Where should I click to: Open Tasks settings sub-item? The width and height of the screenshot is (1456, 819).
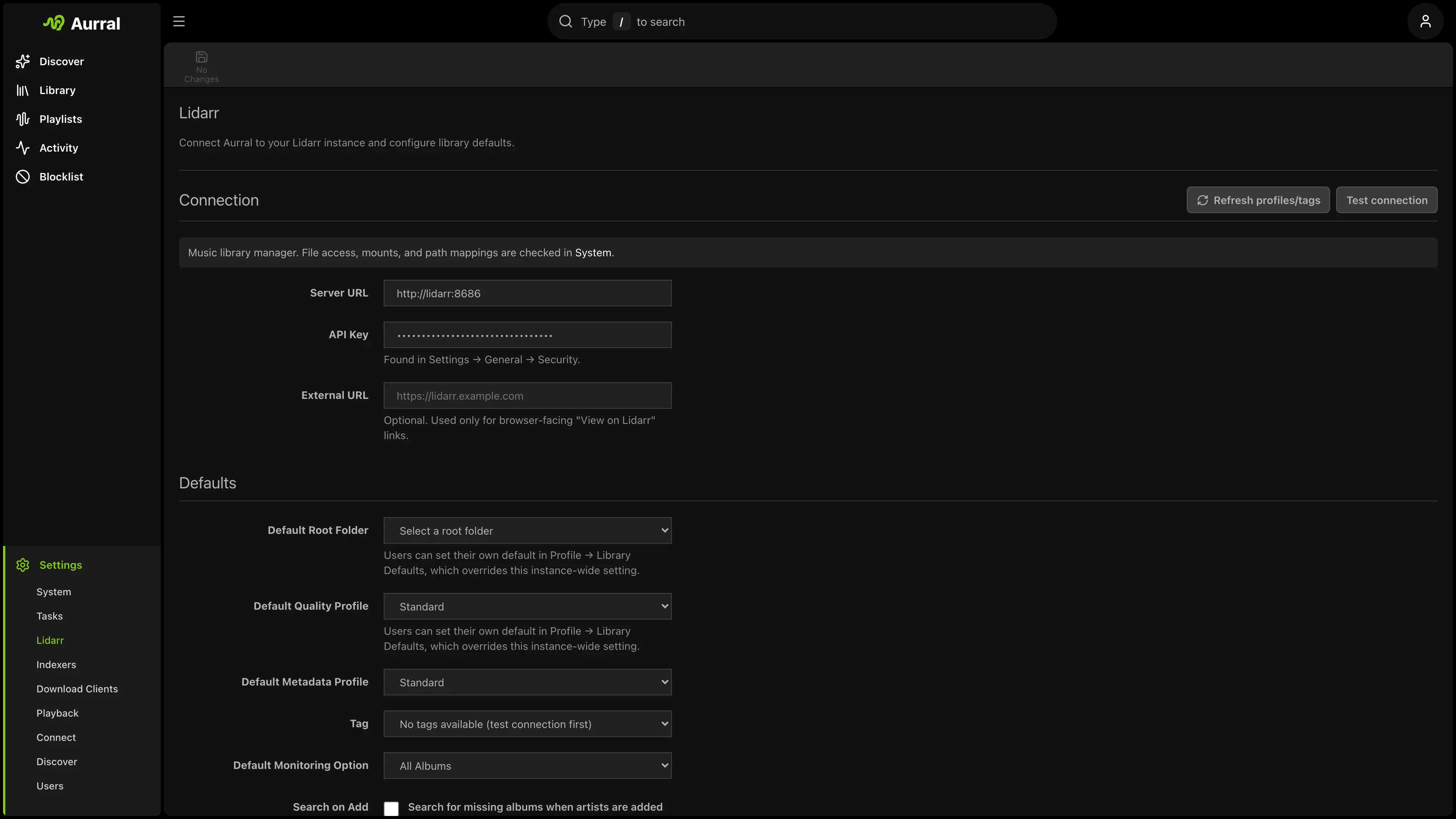click(50, 616)
